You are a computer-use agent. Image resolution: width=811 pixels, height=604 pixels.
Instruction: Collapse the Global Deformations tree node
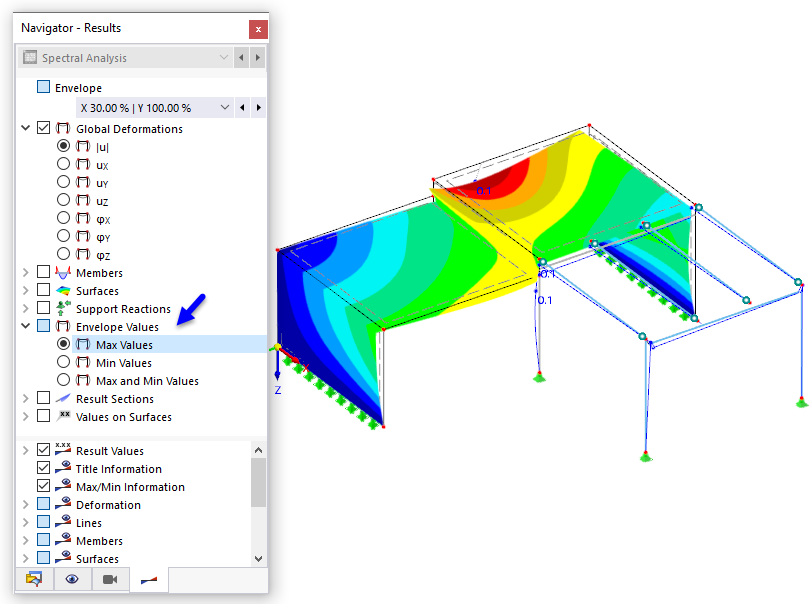pyautogui.click(x=25, y=128)
